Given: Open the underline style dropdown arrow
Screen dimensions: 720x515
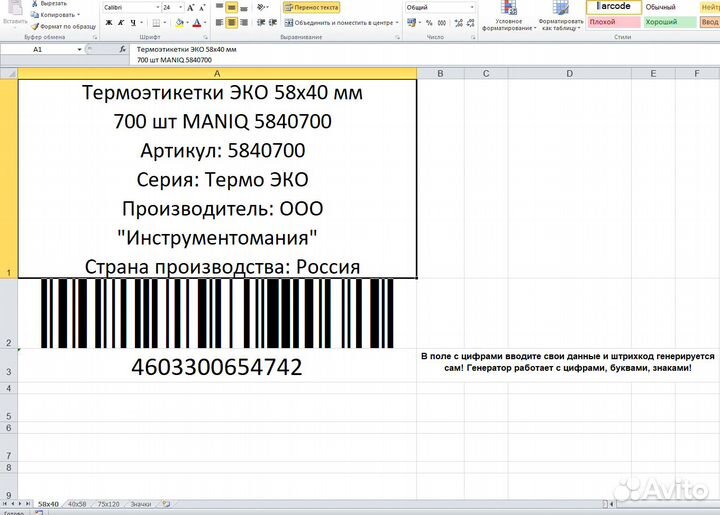Looking at the screenshot, I should pyautogui.click(x=141, y=22).
